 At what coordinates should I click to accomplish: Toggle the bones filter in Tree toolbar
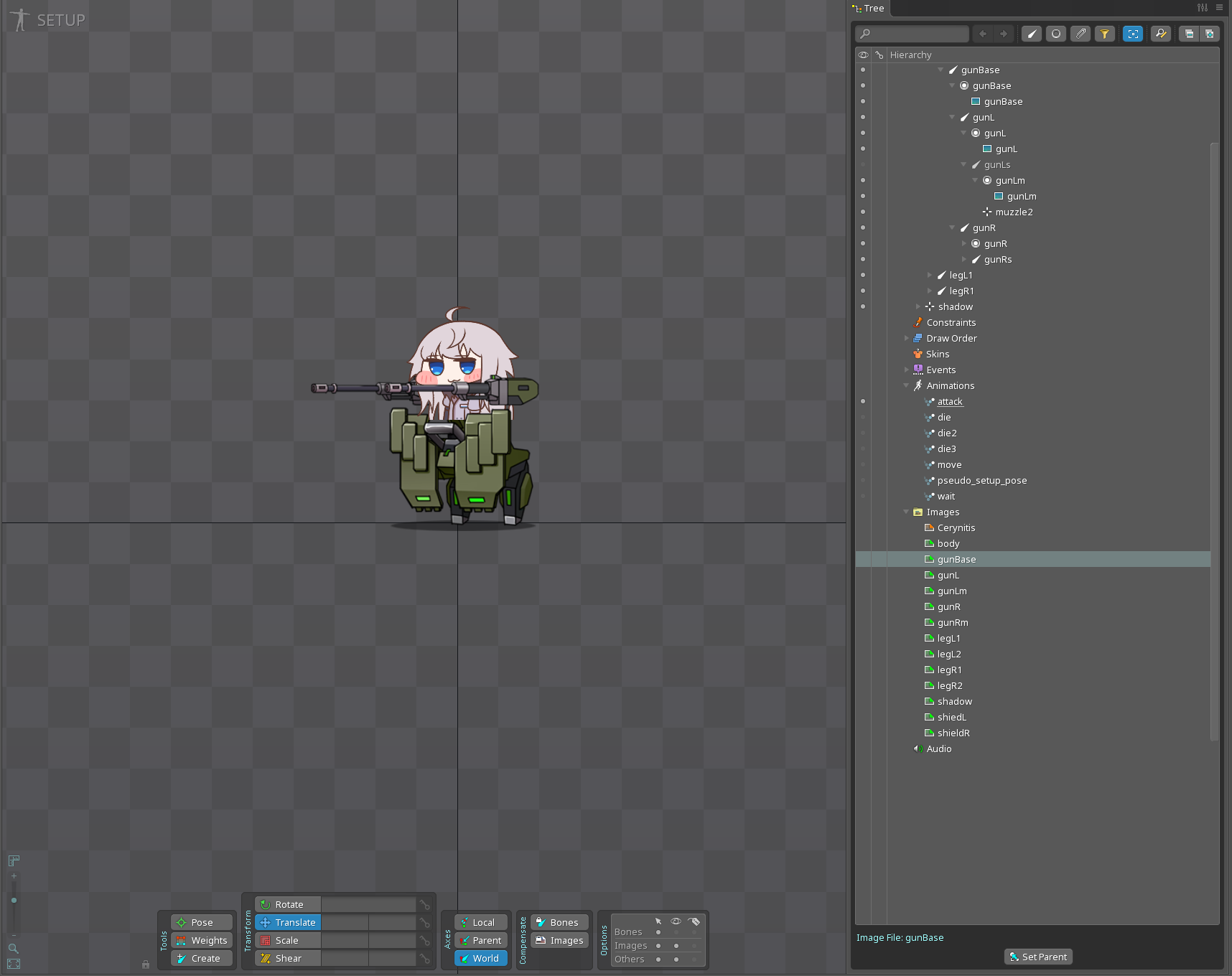[1032, 34]
